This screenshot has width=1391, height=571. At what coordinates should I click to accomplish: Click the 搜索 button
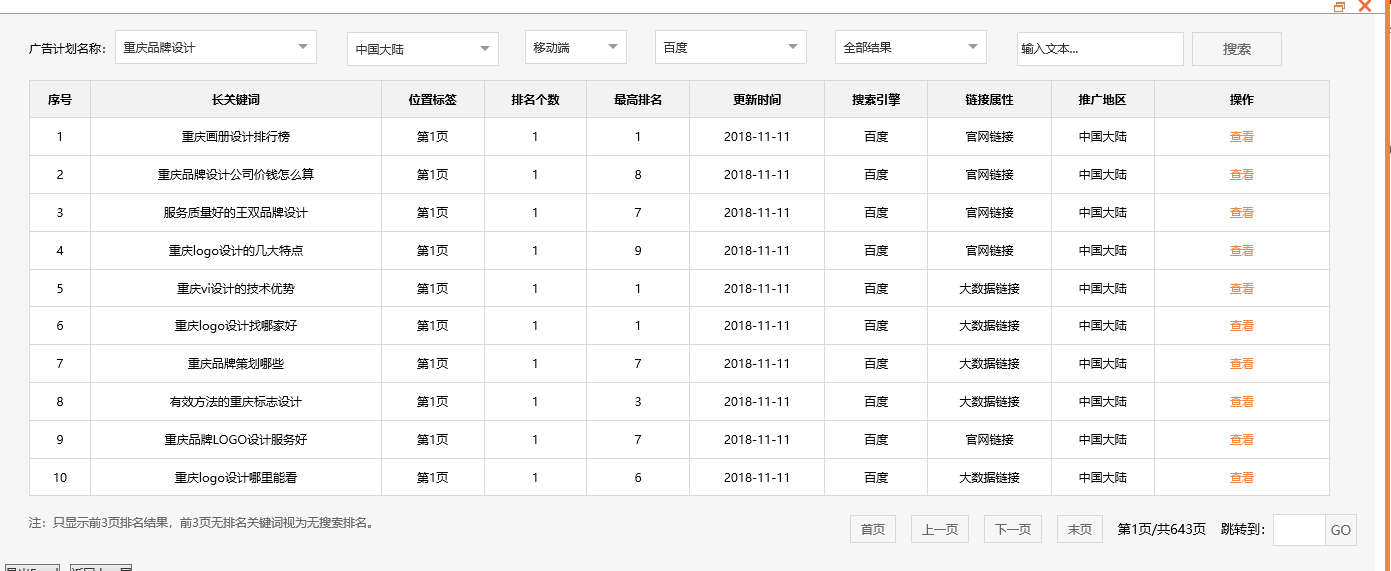tap(1237, 49)
